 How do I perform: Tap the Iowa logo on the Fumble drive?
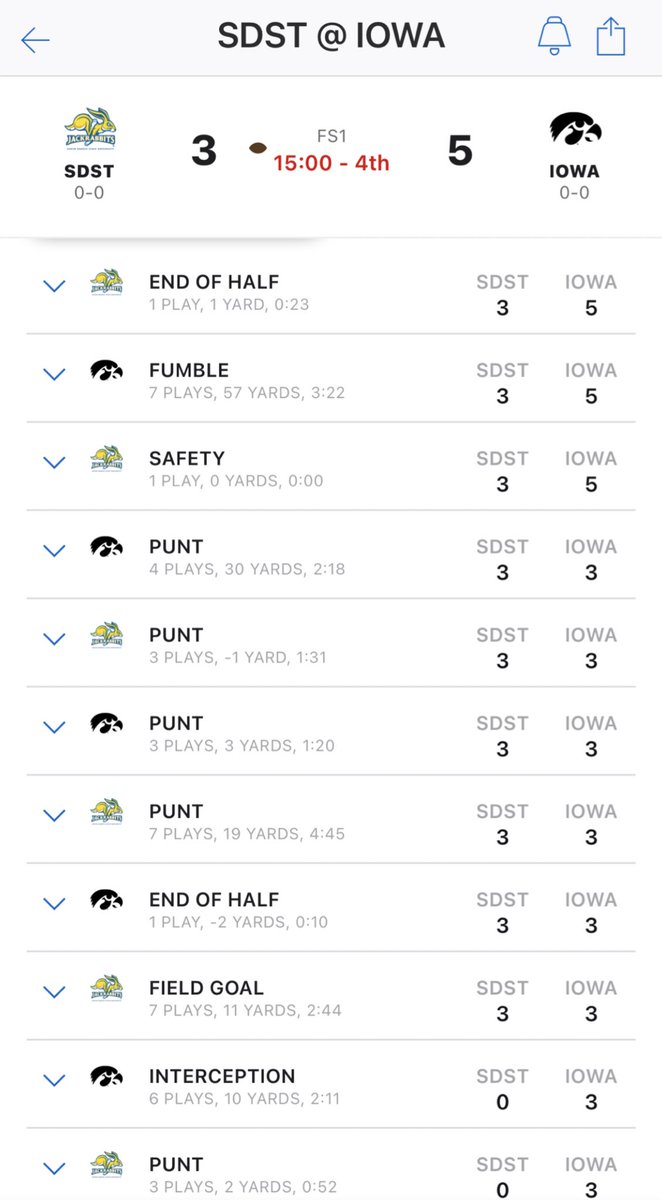[x=106, y=371]
